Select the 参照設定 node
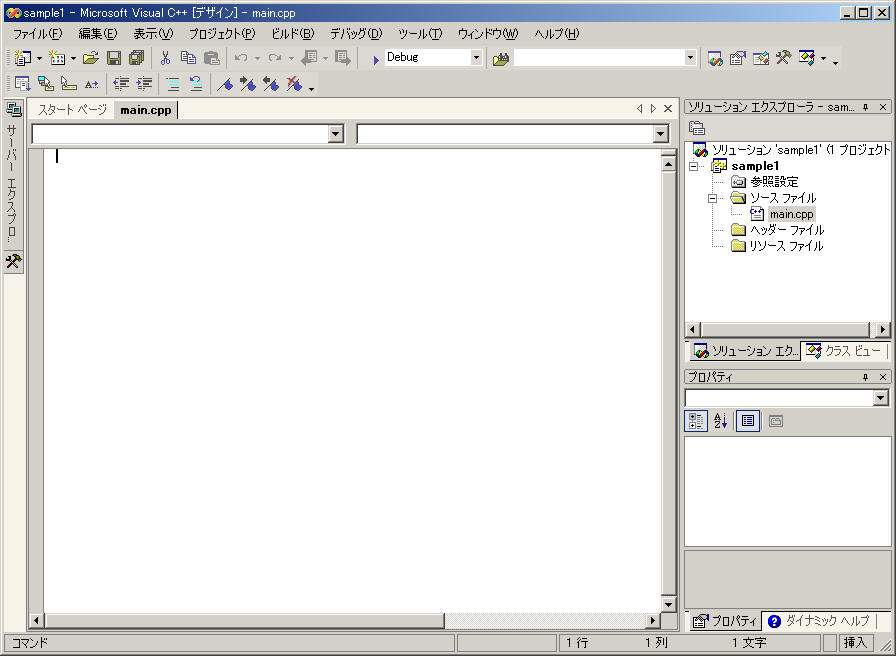 pyautogui.click(x=774, y=182)
